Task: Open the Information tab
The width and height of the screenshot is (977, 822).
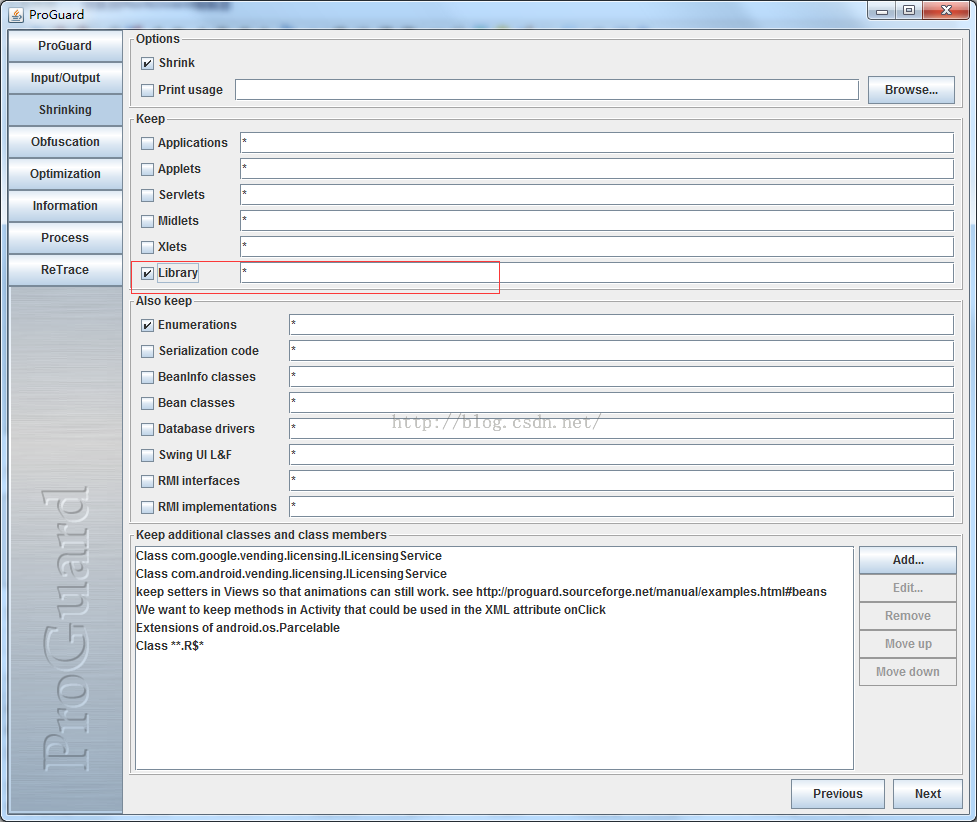Action: pos(65,206)
